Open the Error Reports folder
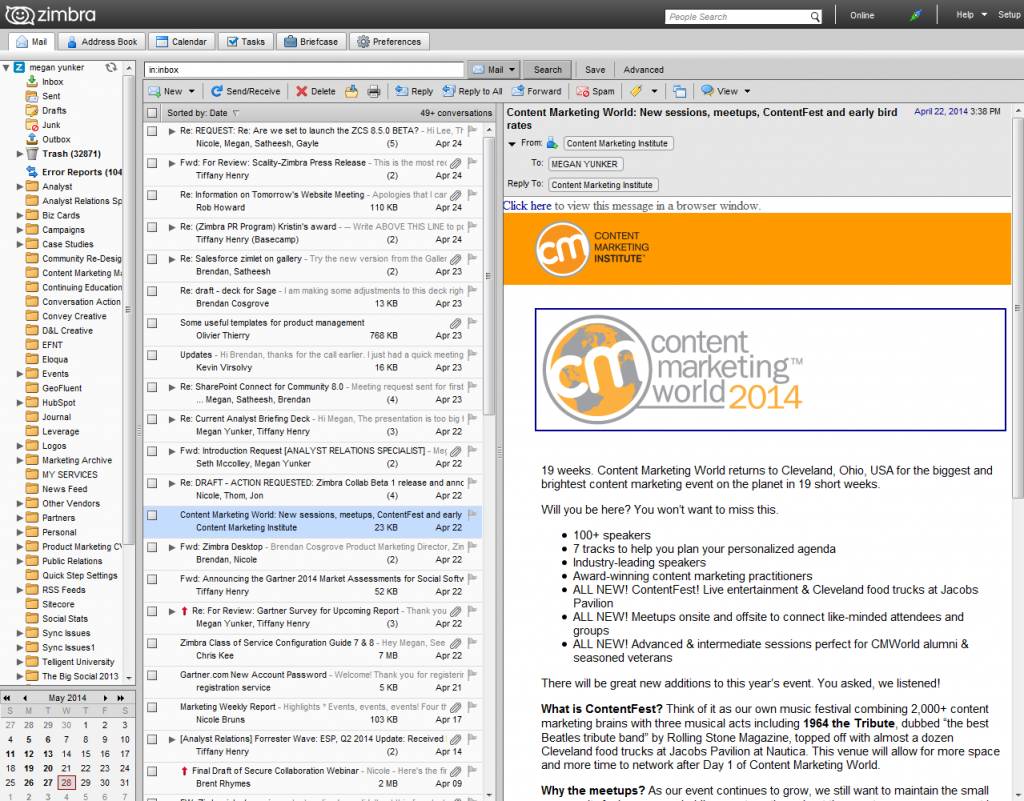The width and height of the screenshot is (1024, 801). (81, 172)
